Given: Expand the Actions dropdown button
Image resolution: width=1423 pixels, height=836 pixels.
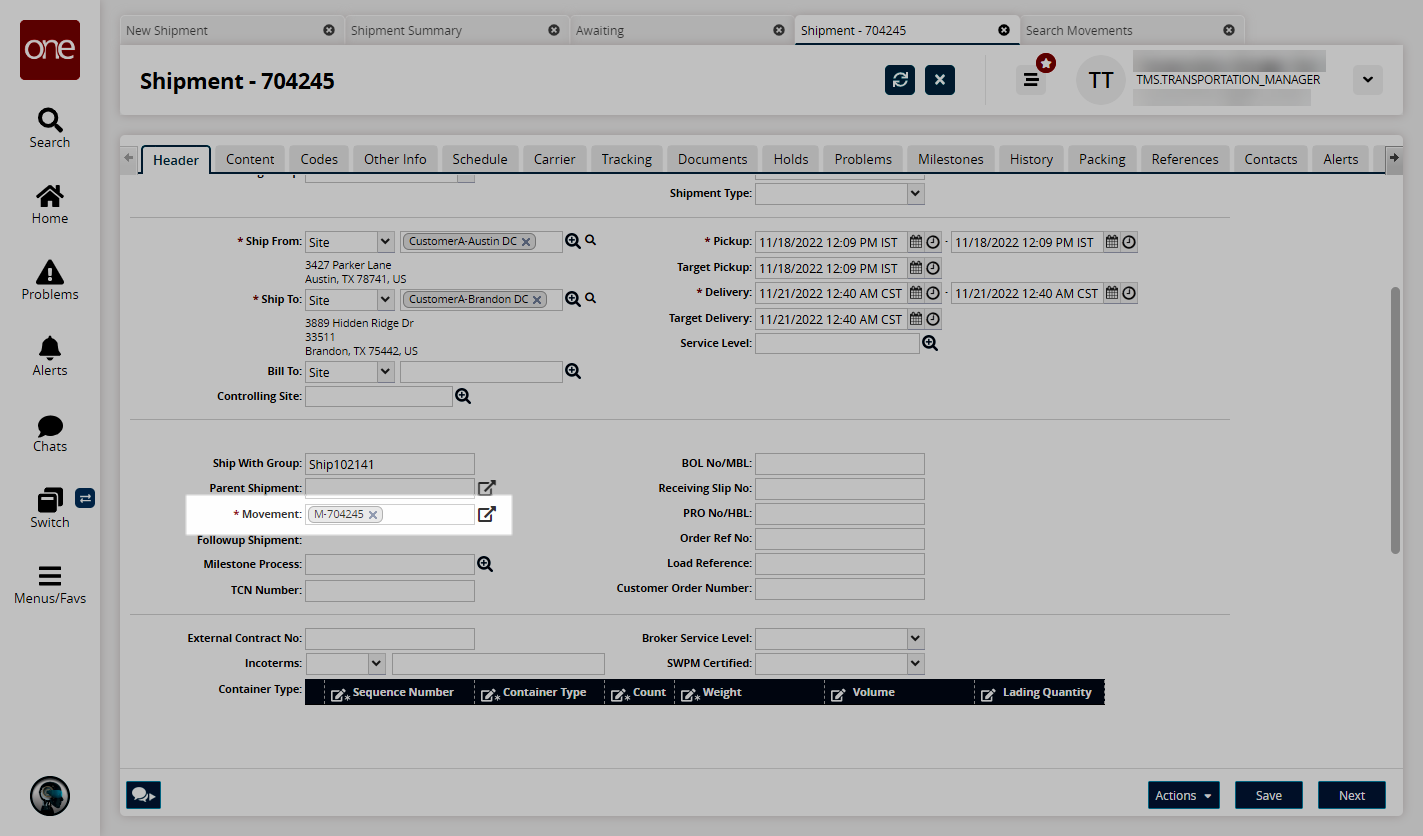Looking at the screenshot, I should pos(1183,795).
